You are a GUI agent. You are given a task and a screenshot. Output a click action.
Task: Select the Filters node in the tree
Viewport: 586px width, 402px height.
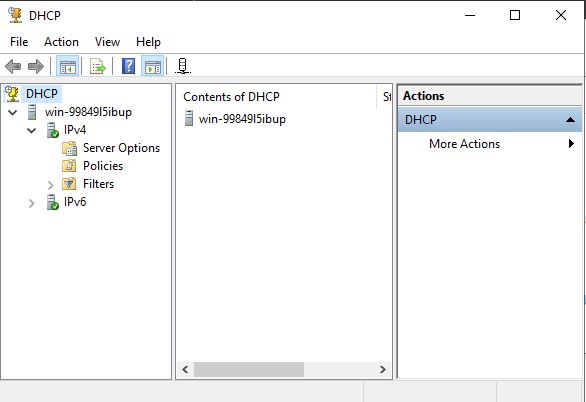click(99, 184)
